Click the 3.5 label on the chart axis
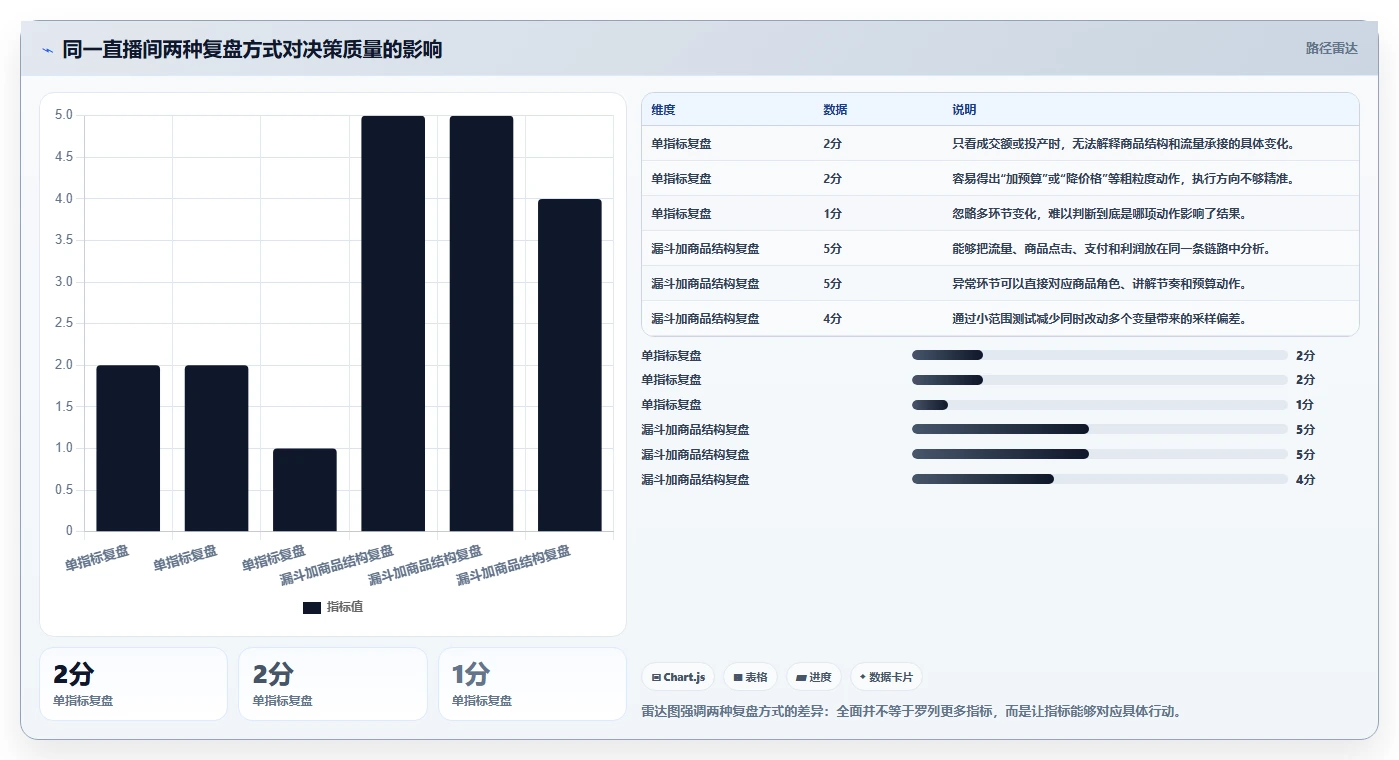 click(63, 240)
